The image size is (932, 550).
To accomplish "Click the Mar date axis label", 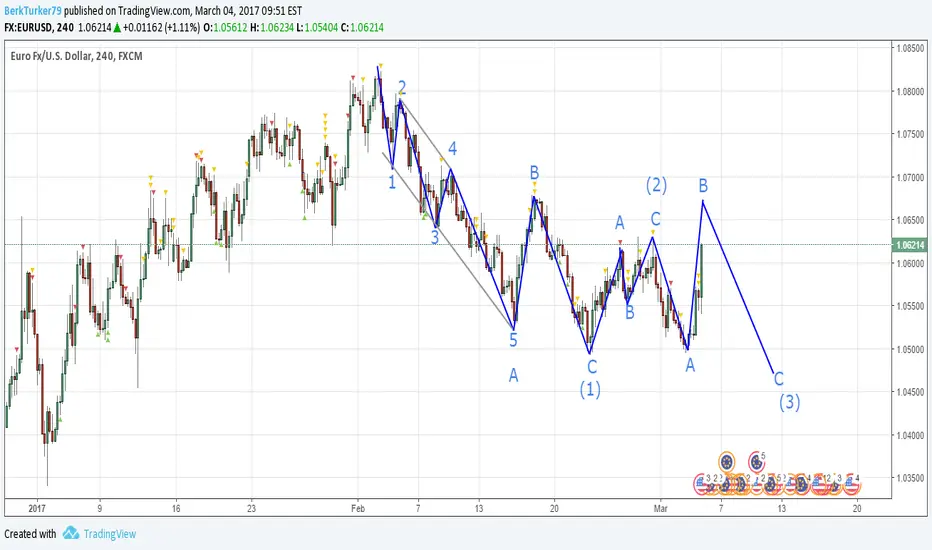I will [660, 508].
